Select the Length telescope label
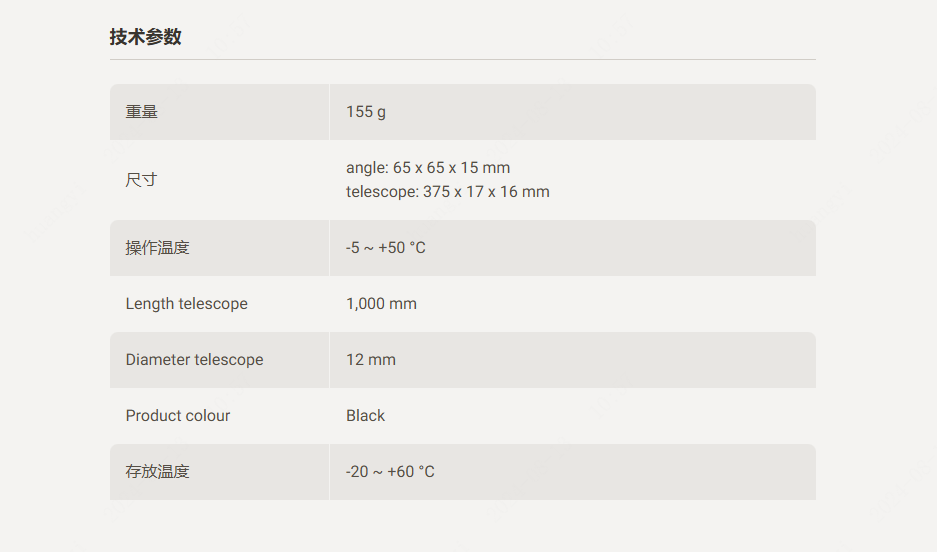The width and height of the screenshot is (937, 552). pyautogui.click(x=187, y=304)
